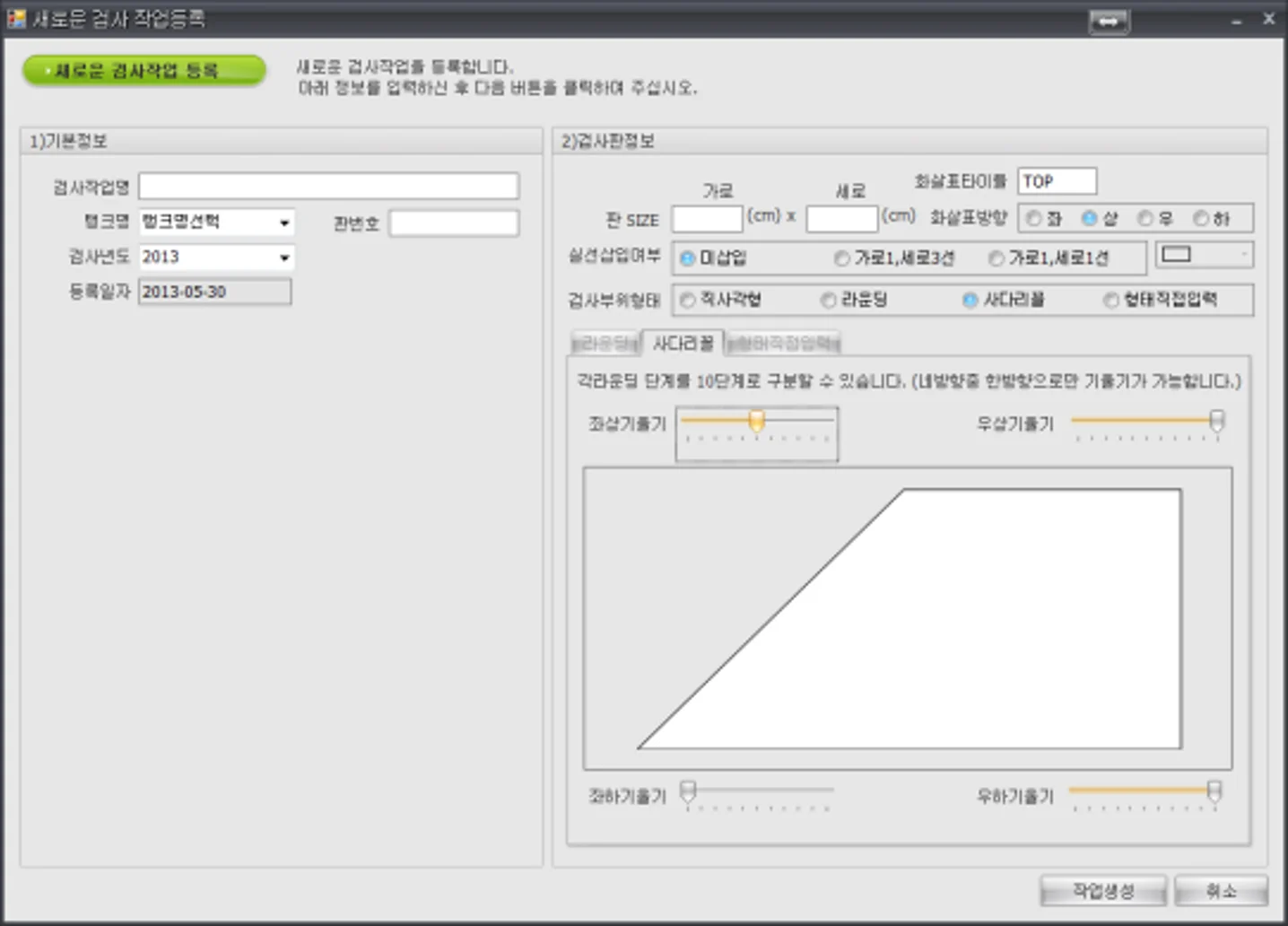
Task: Switch to the 사다리꼴 tab
Action: [683, 343]
